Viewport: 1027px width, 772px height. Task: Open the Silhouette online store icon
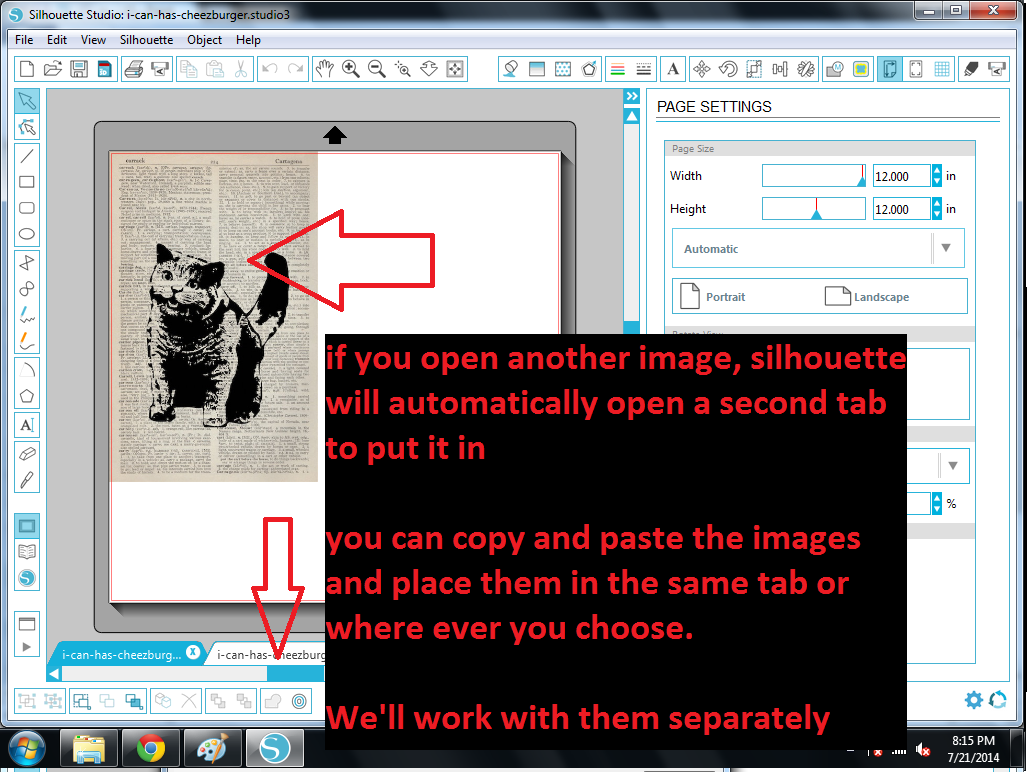[x=27, y=578]
